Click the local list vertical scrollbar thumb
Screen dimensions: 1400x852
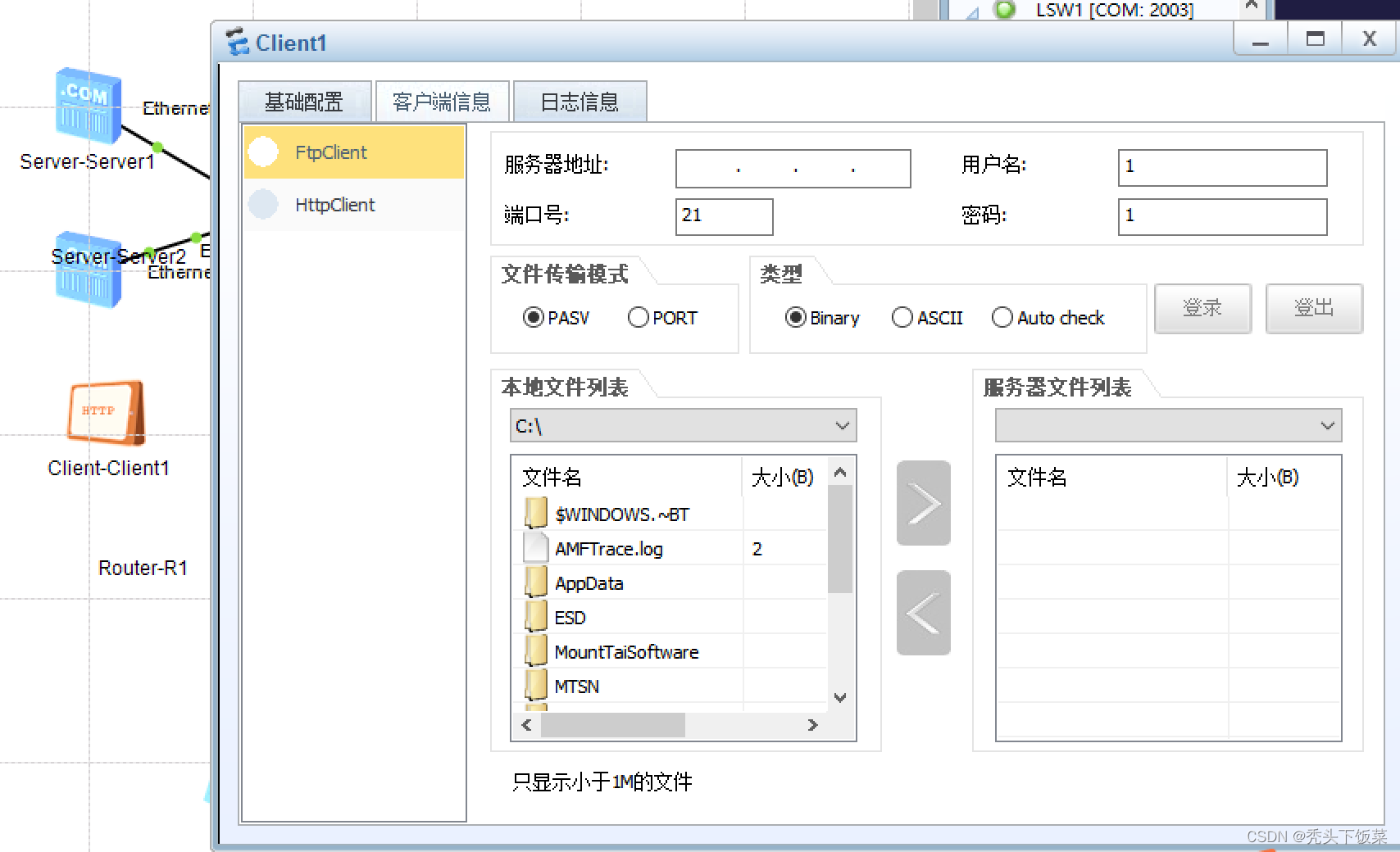pyautogui.click(x=840, y=539)
